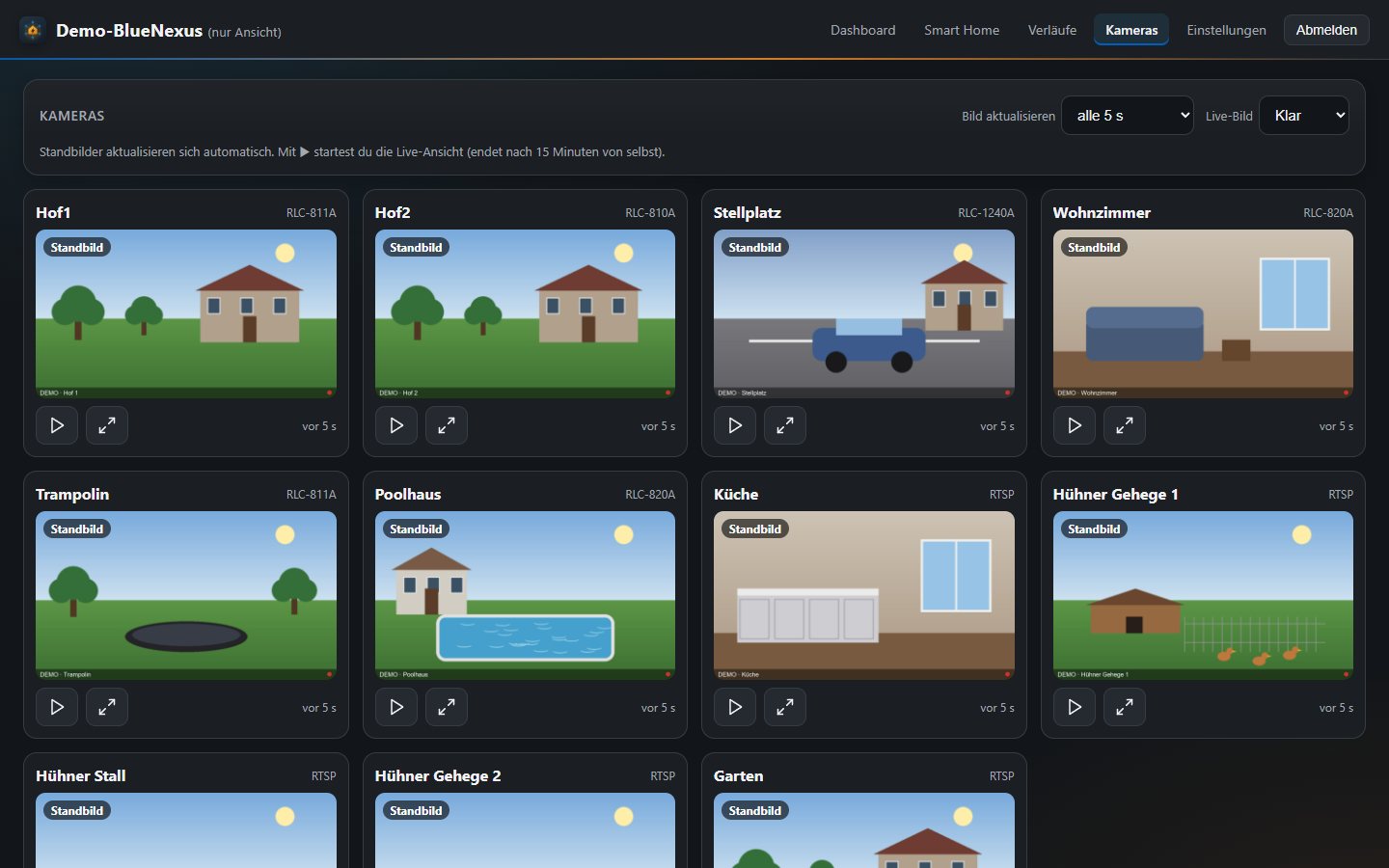Go to the Dashboard tab
This screenshot has width=1389, height=868.
click(x=863, y=30)
